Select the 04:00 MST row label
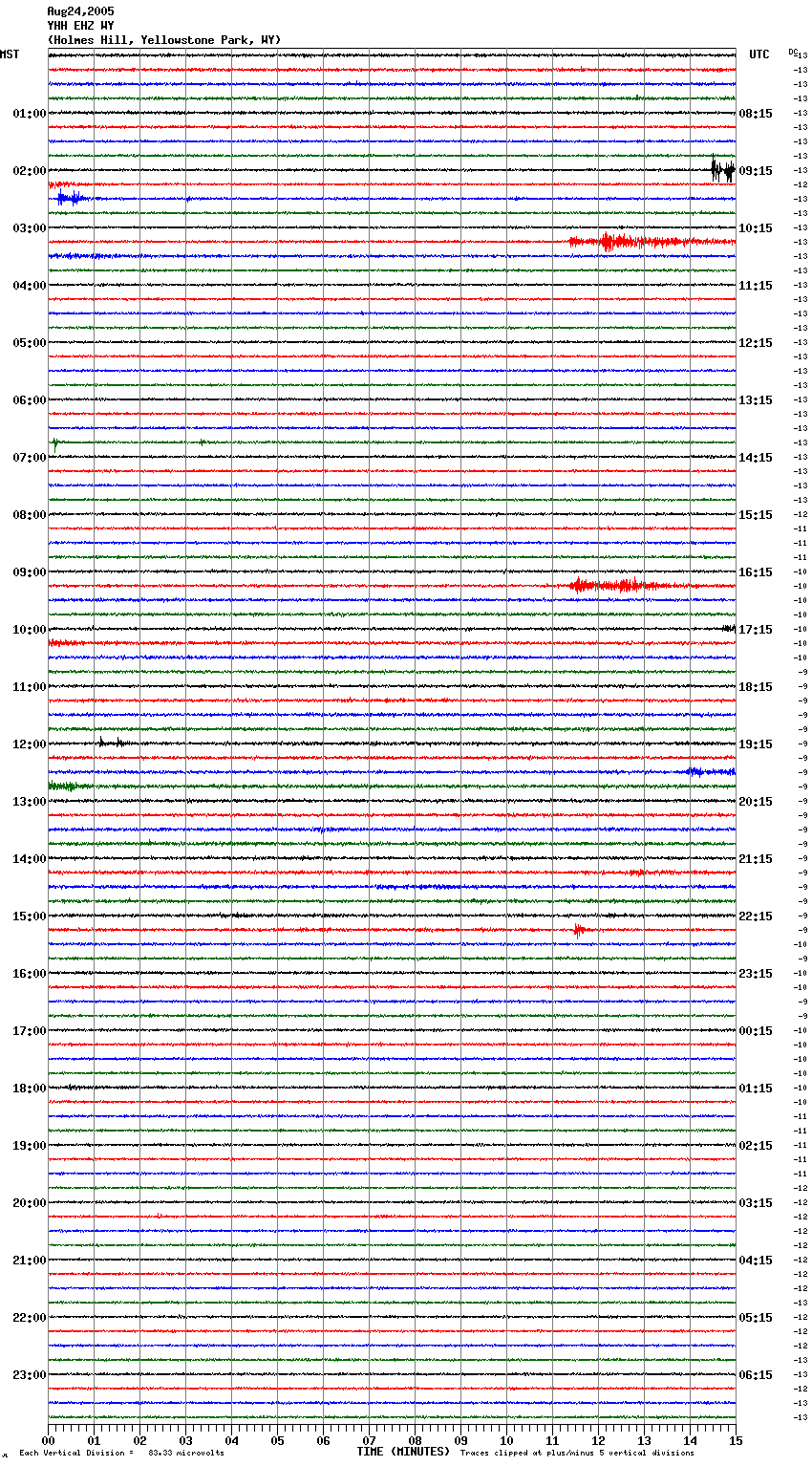Viewport: 812px width, 1466px height. pyautogui.click(x=30, y=286)
